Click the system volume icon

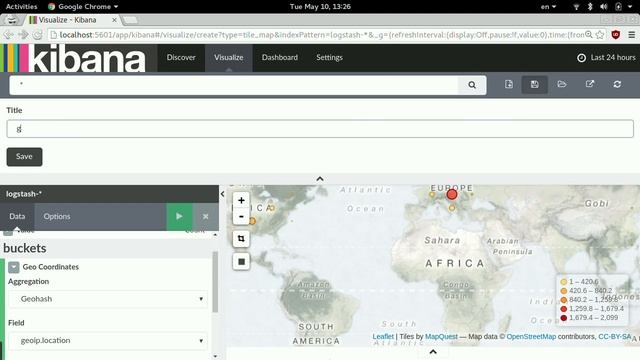604,7
